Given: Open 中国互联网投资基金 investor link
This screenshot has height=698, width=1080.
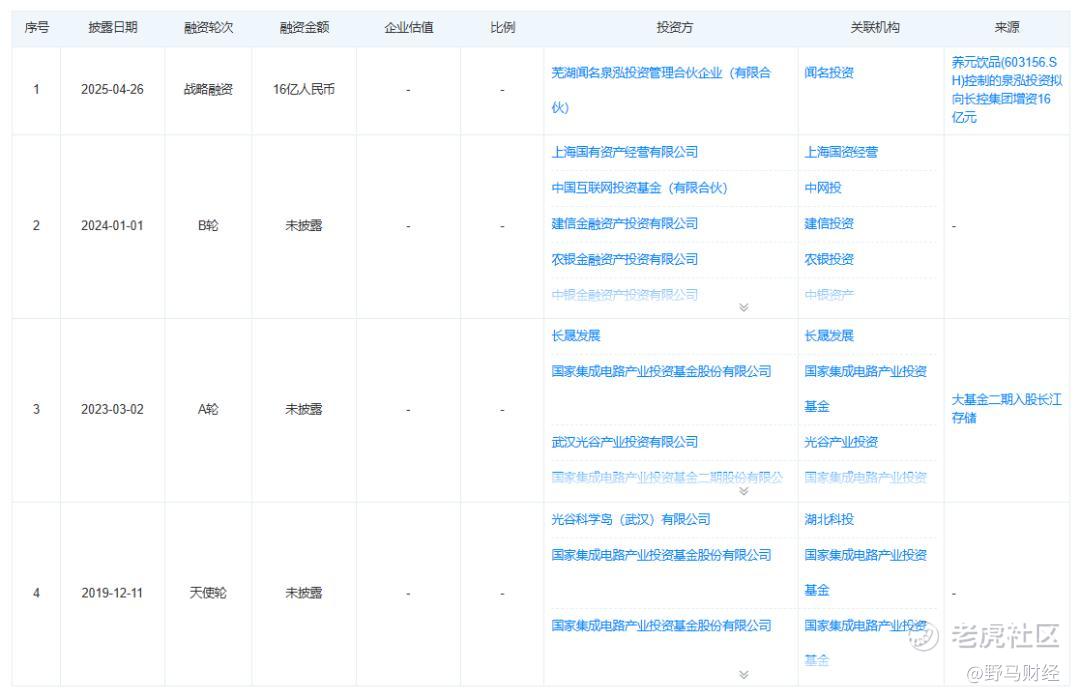Looking at the screenshot, I should click(x=639, y=187).
